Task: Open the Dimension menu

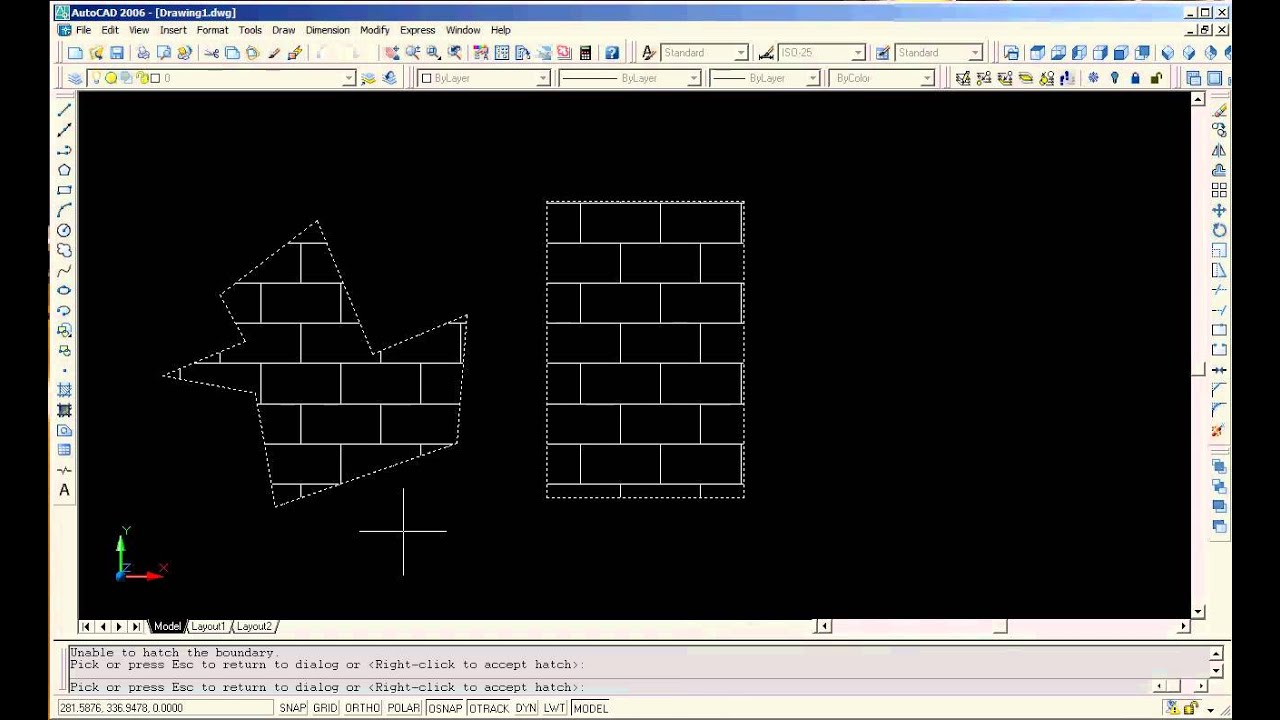Action: (327, 30)
